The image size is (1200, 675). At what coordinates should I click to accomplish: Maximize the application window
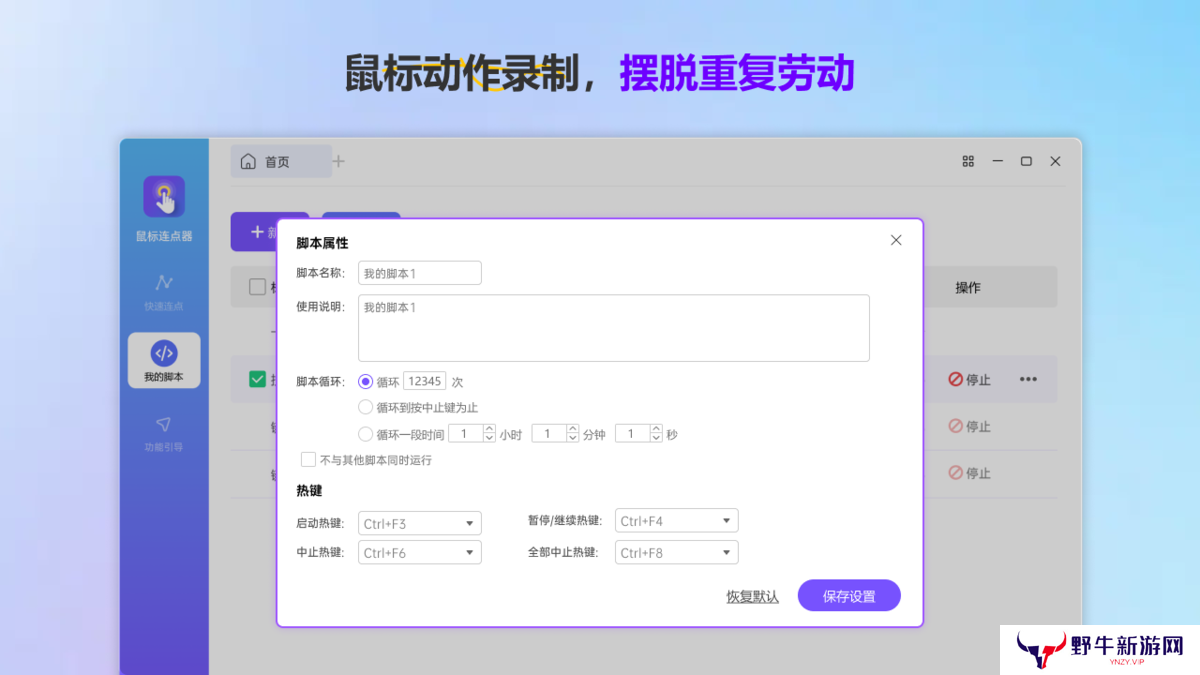click(1026, 161)
